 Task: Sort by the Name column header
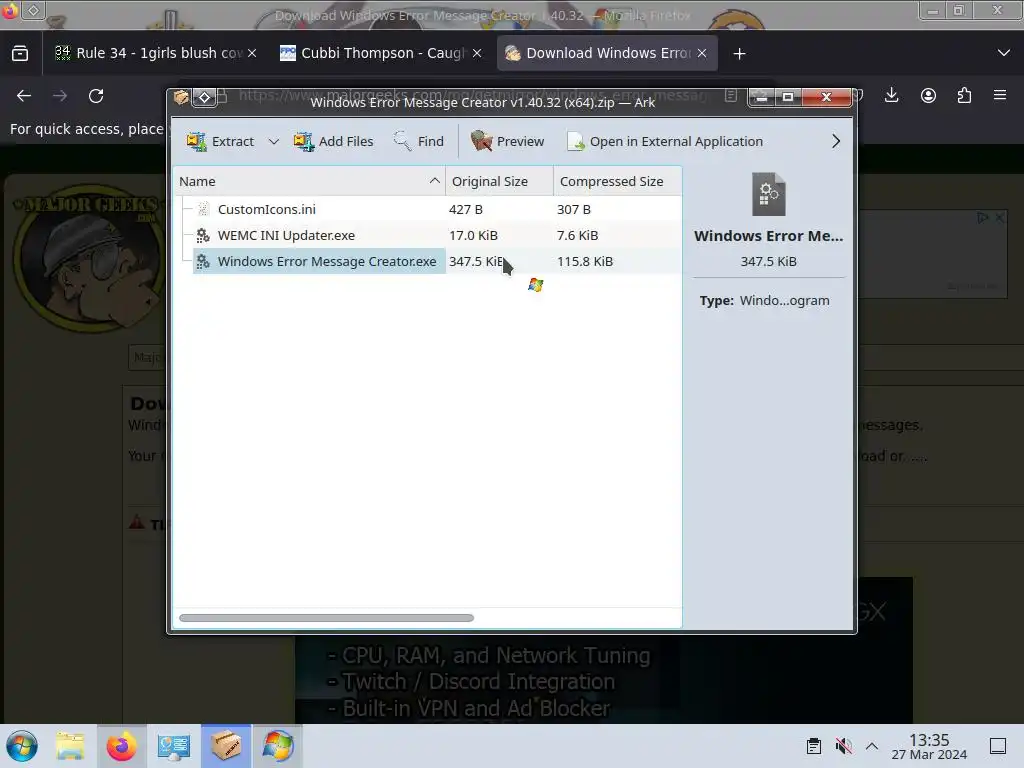309,181
